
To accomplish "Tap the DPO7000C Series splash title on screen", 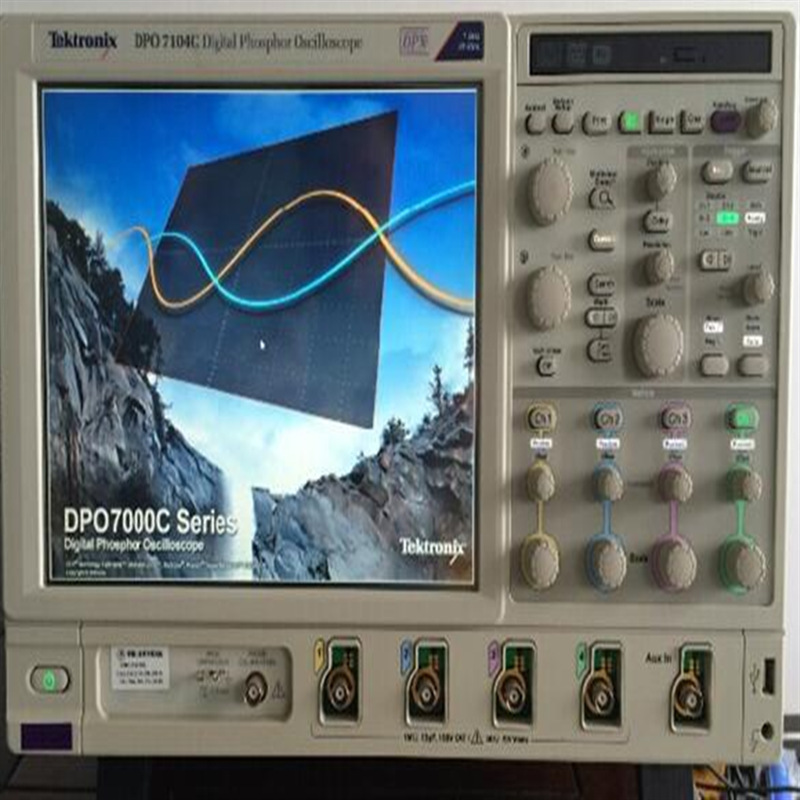I will coord(149,521).
